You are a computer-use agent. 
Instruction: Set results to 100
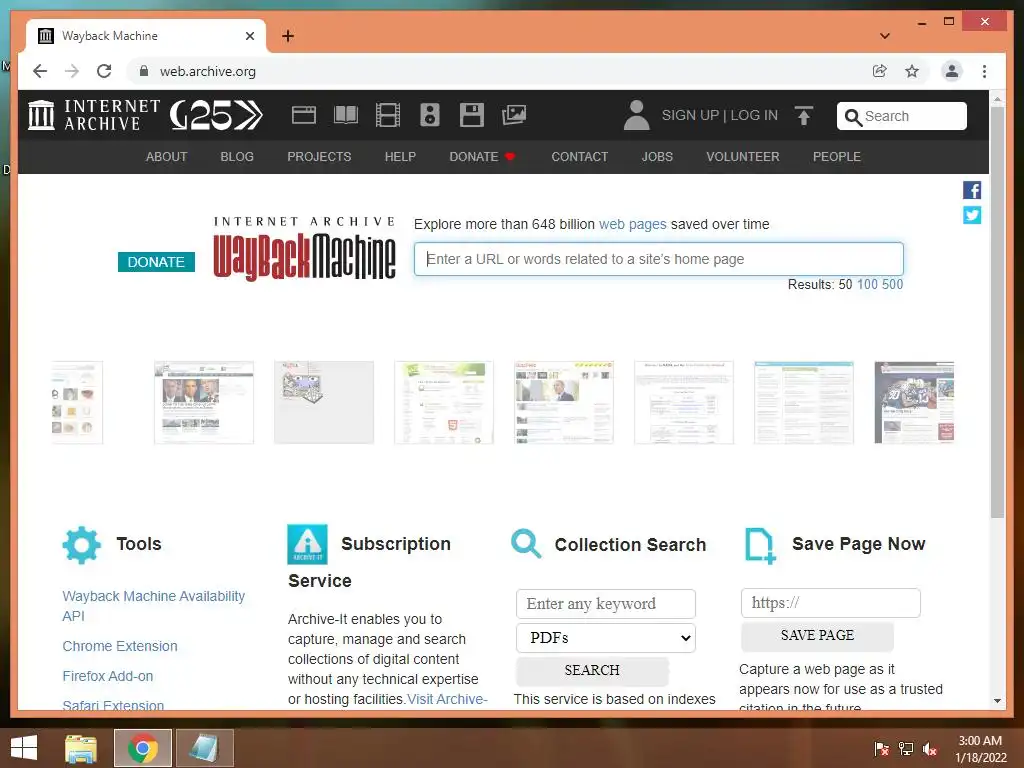point(867,284)
